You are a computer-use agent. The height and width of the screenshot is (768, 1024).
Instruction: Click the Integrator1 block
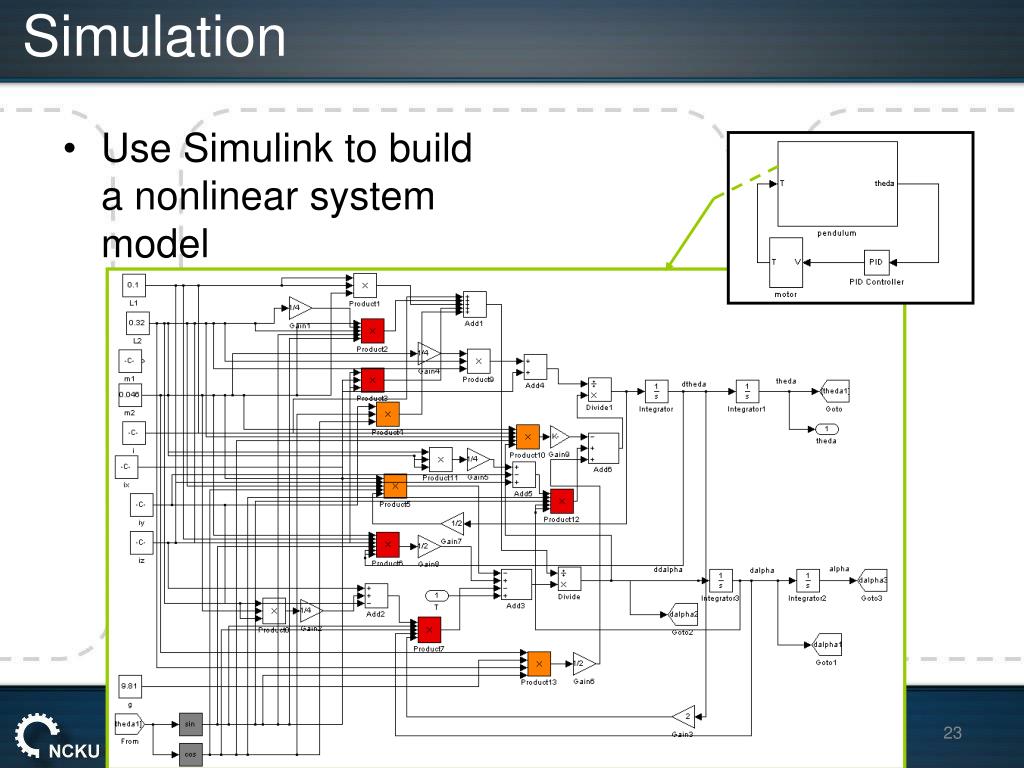[747, 392]
